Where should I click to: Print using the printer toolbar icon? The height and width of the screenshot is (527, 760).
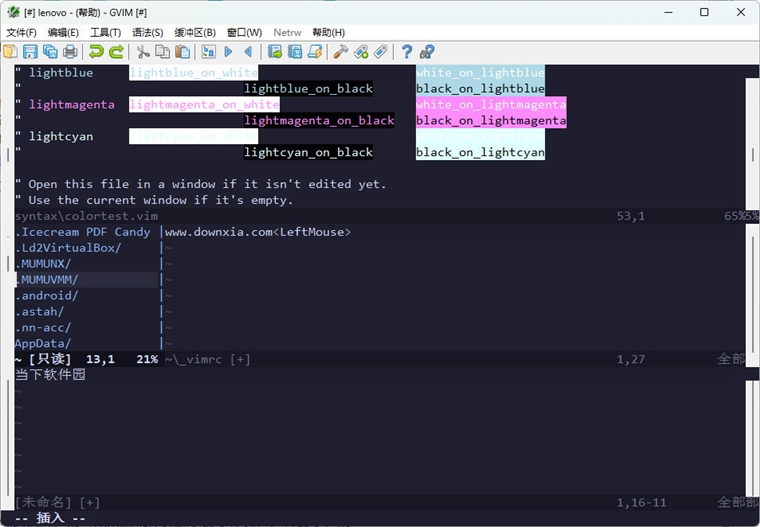[x=70, y=51]
